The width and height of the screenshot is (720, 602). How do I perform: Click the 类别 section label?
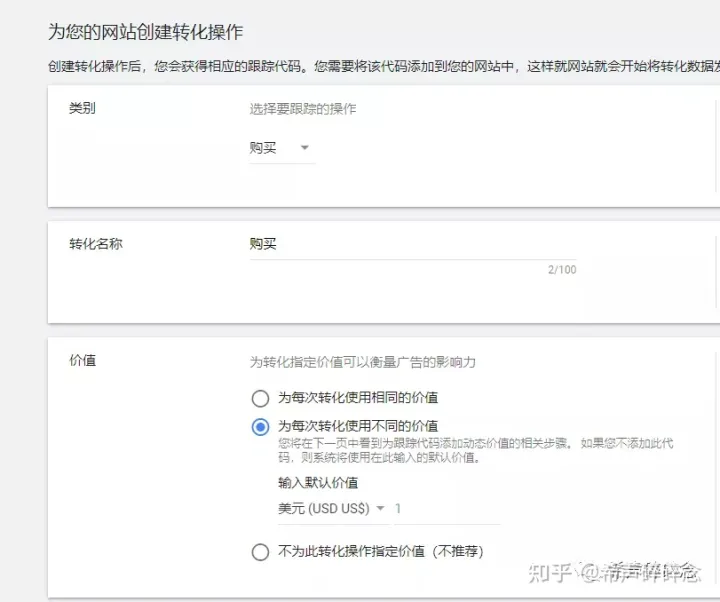(x=82, y=108)
